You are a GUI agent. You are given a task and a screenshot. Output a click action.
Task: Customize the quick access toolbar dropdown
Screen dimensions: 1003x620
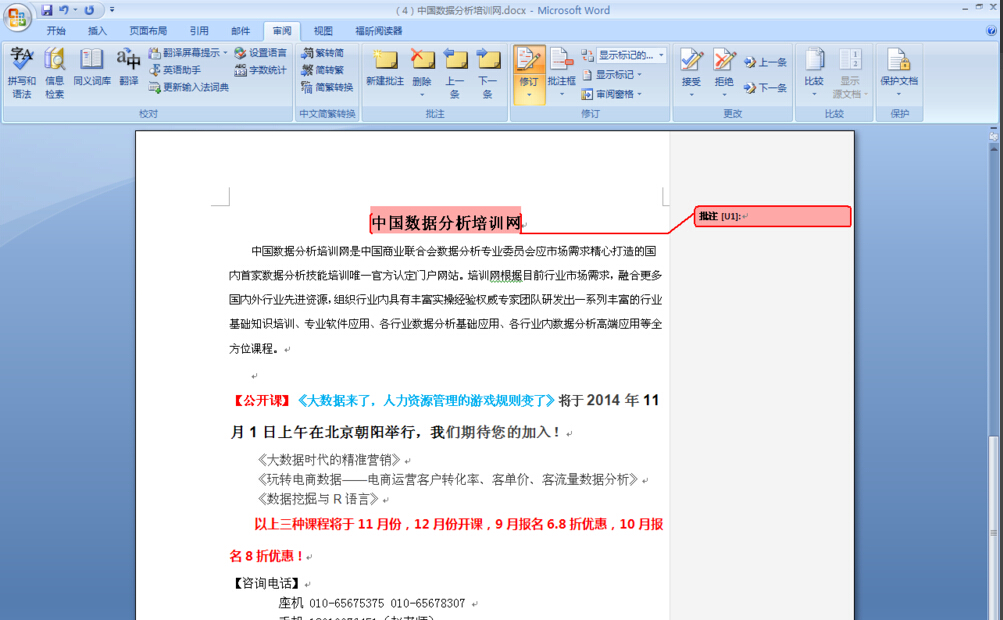point(112,10)
